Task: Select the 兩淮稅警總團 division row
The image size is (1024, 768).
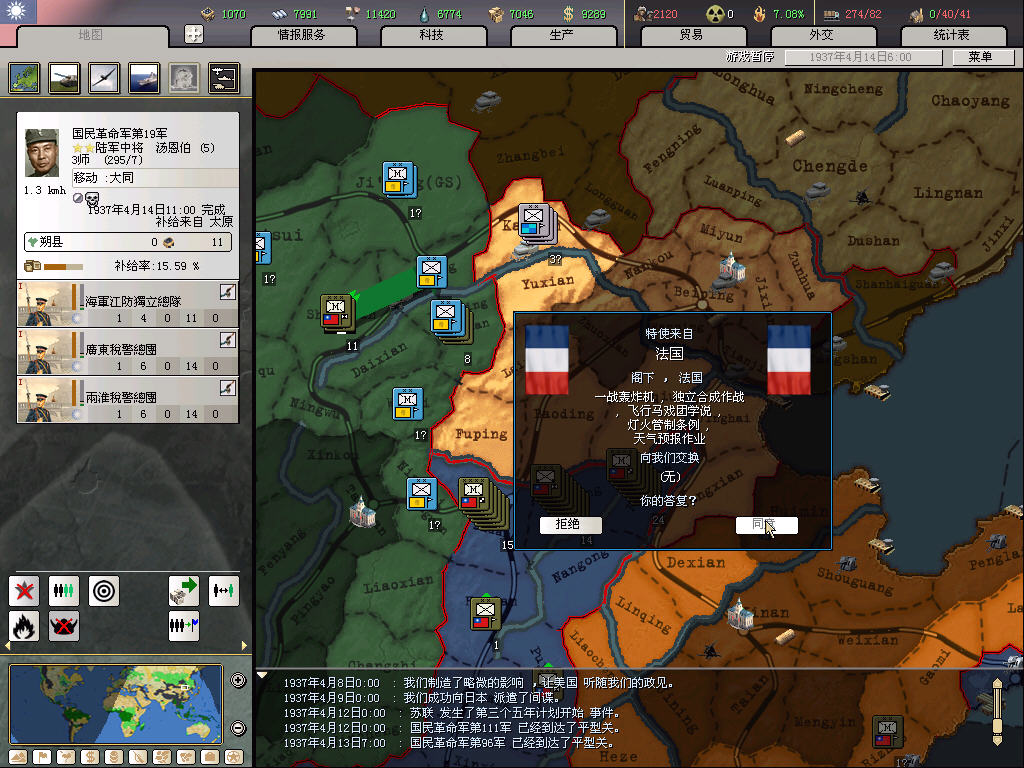Action: (128, 400)
